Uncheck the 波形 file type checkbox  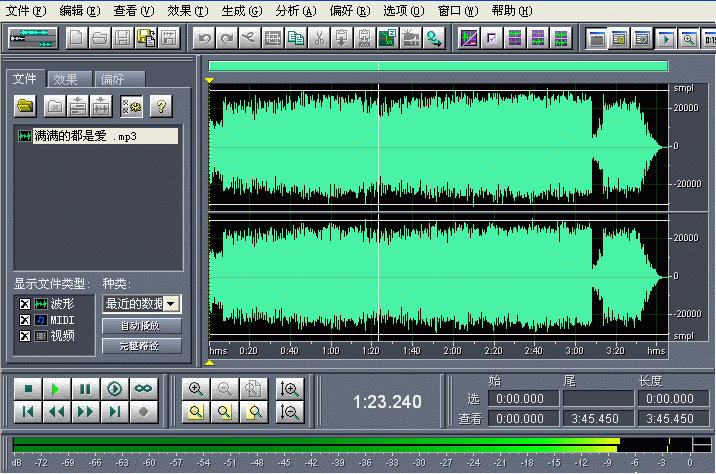coord(24,304)
